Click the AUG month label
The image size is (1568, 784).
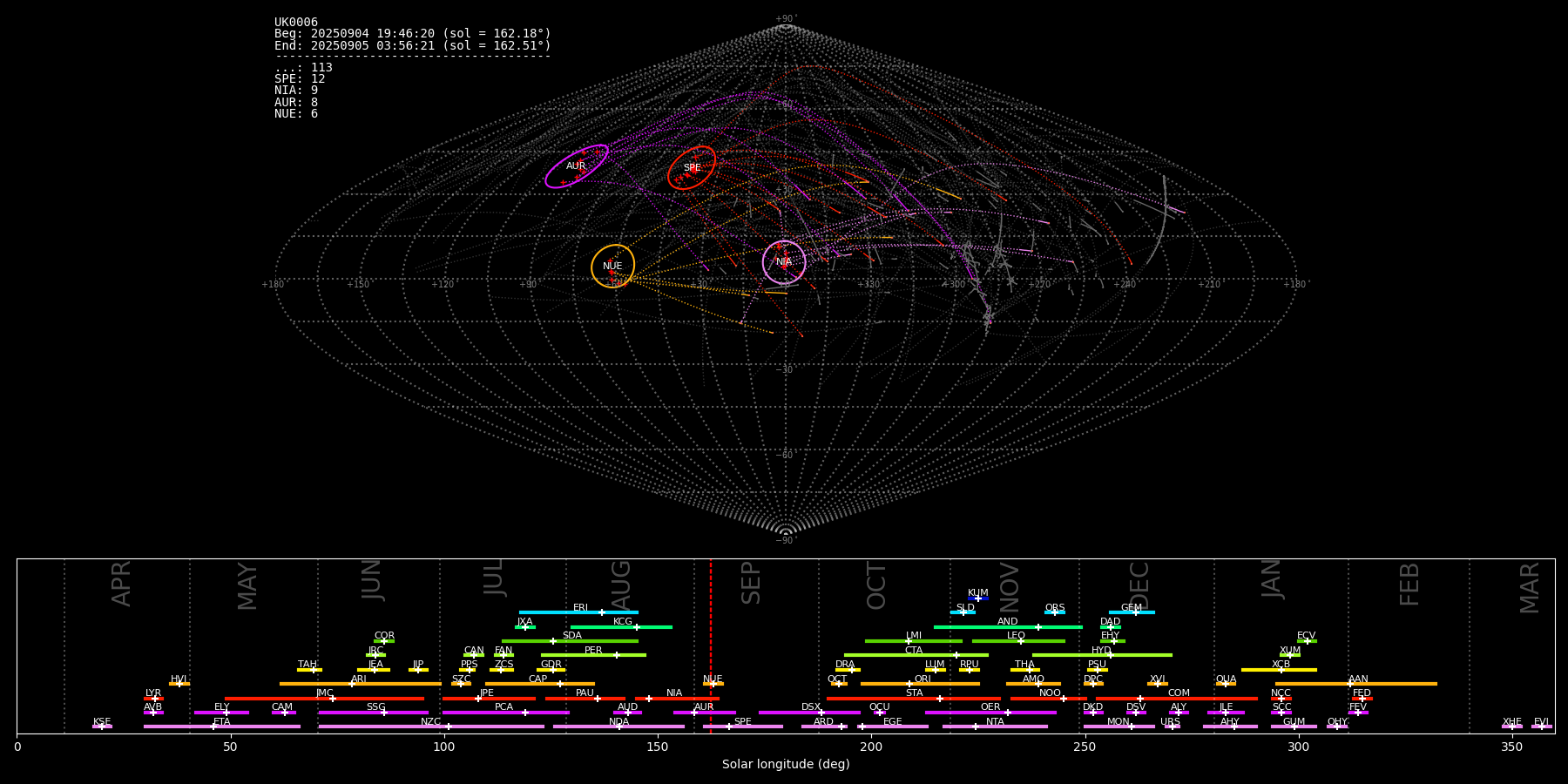pyautogui.click(x=621, y=586)
